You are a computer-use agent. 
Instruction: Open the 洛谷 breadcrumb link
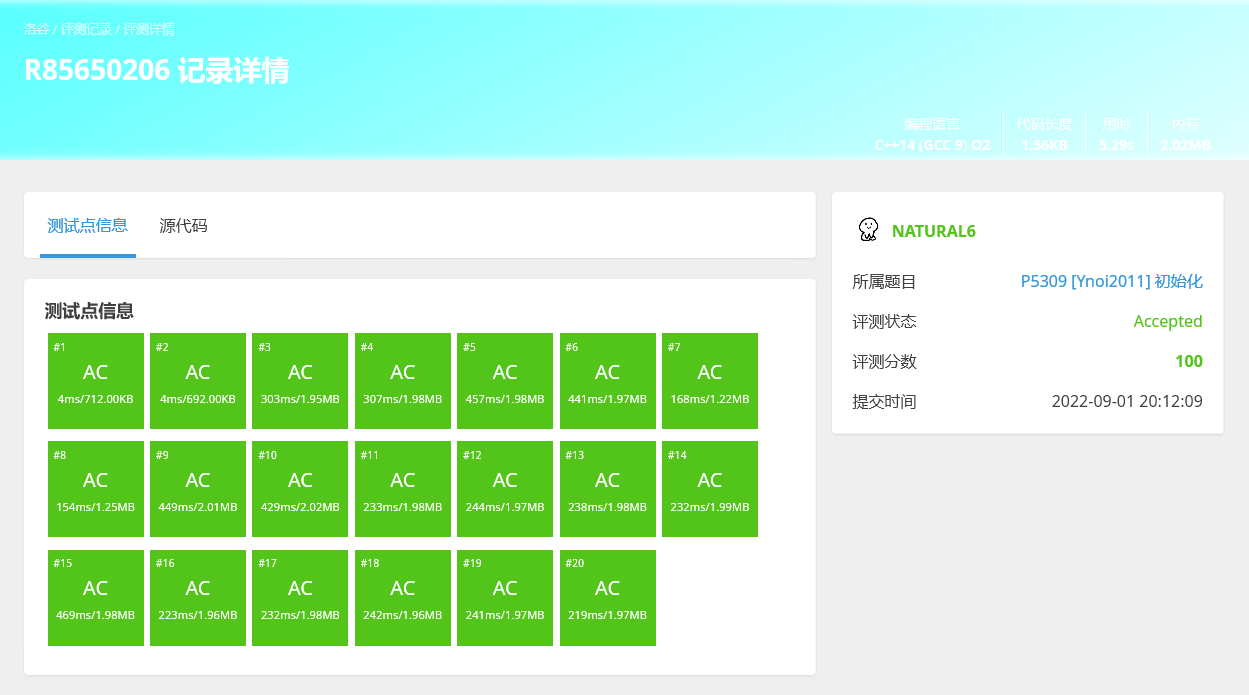pos(37,29)
